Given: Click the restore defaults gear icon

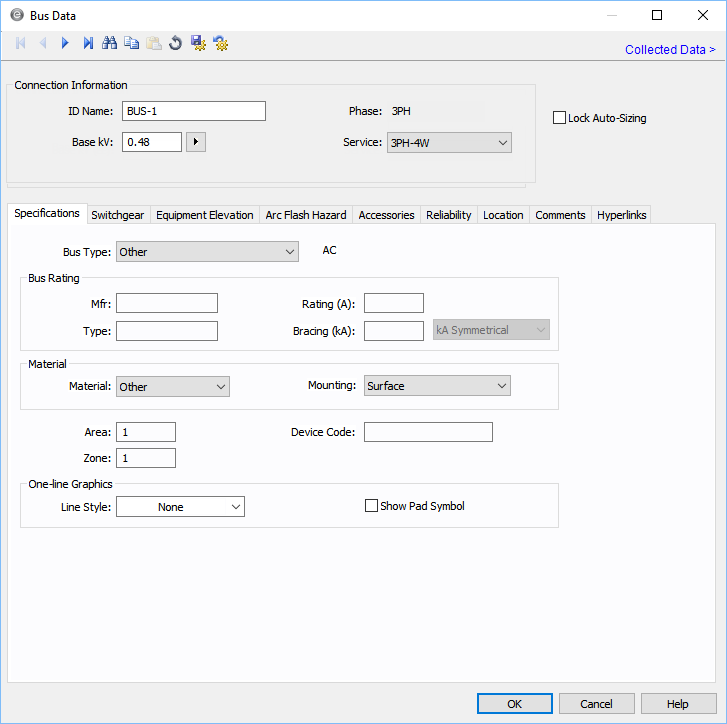Looking at the screenshot, I should [220, 43].
